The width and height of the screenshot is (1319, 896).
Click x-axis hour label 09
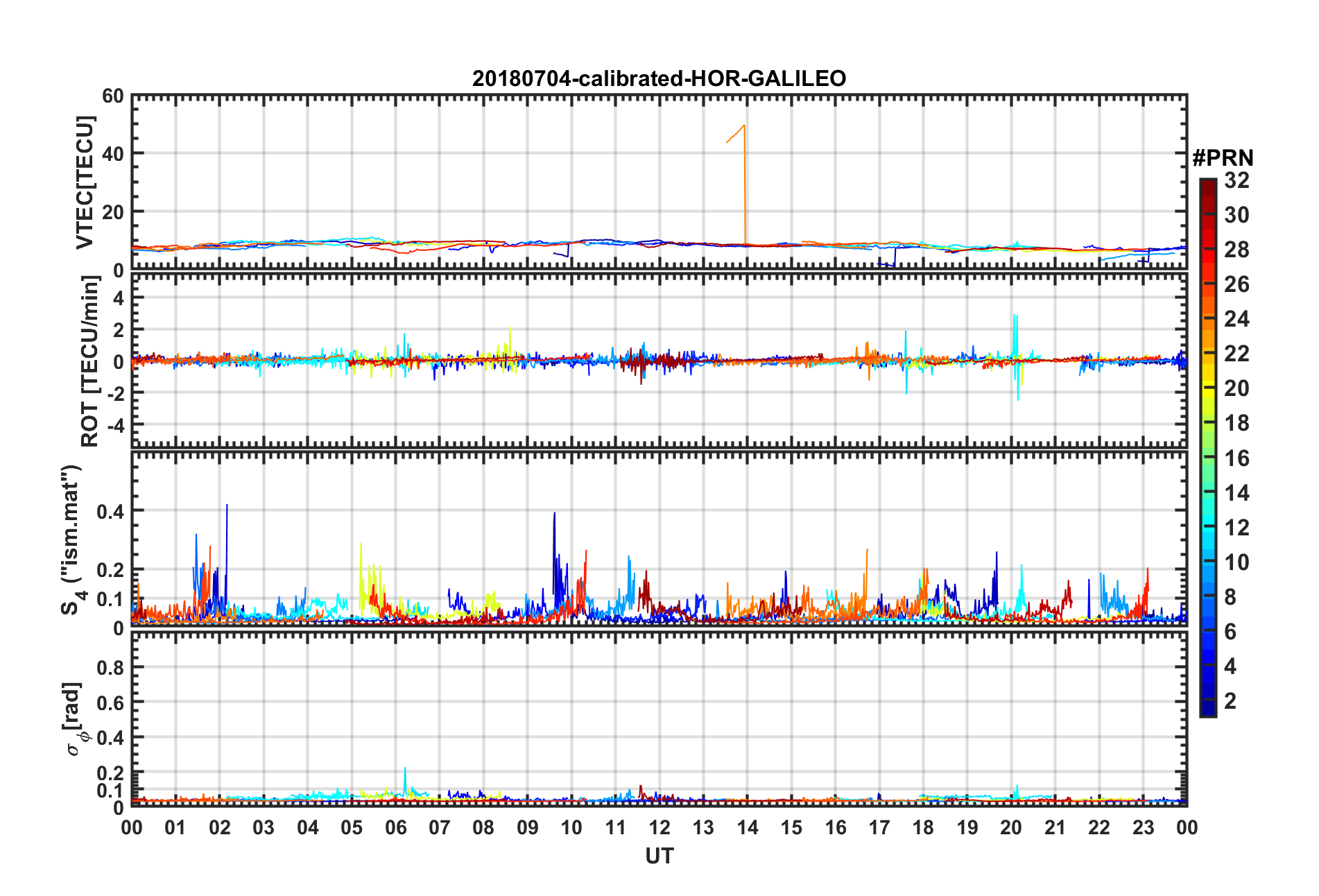(x=528, y=827)
